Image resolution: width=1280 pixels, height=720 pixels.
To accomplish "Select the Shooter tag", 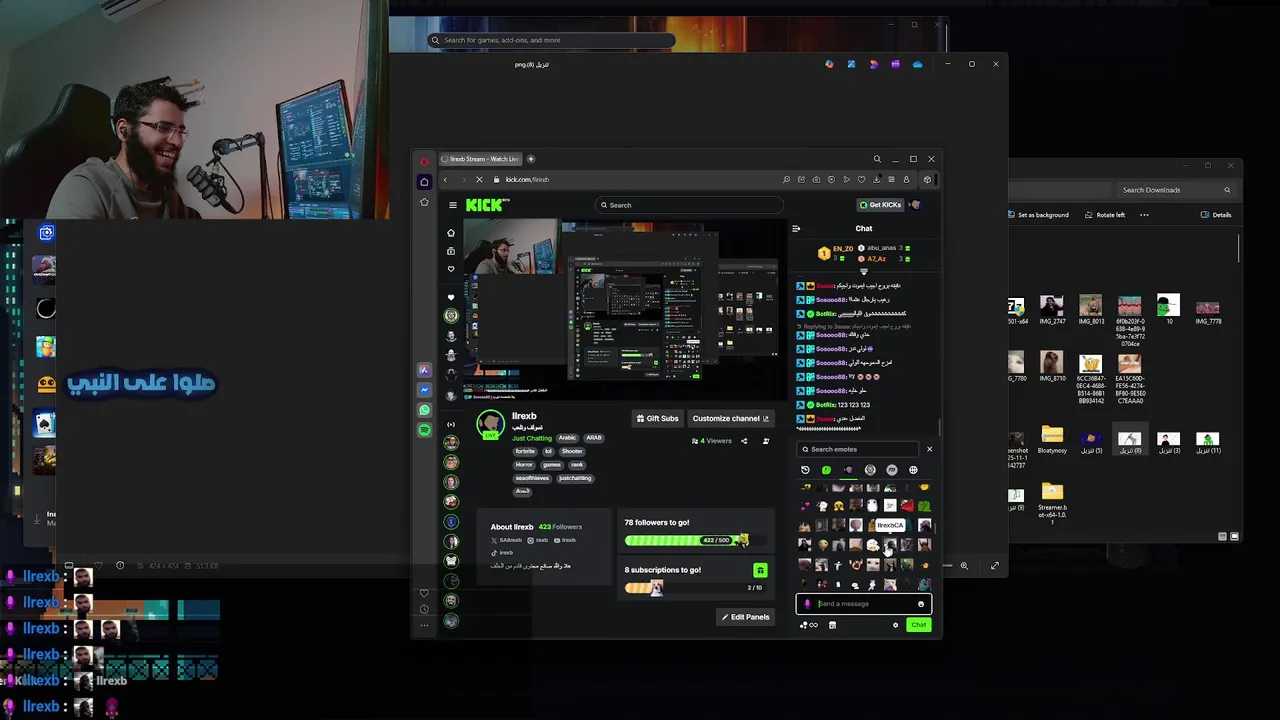I will pyautogui.click(x=572, y=451).
